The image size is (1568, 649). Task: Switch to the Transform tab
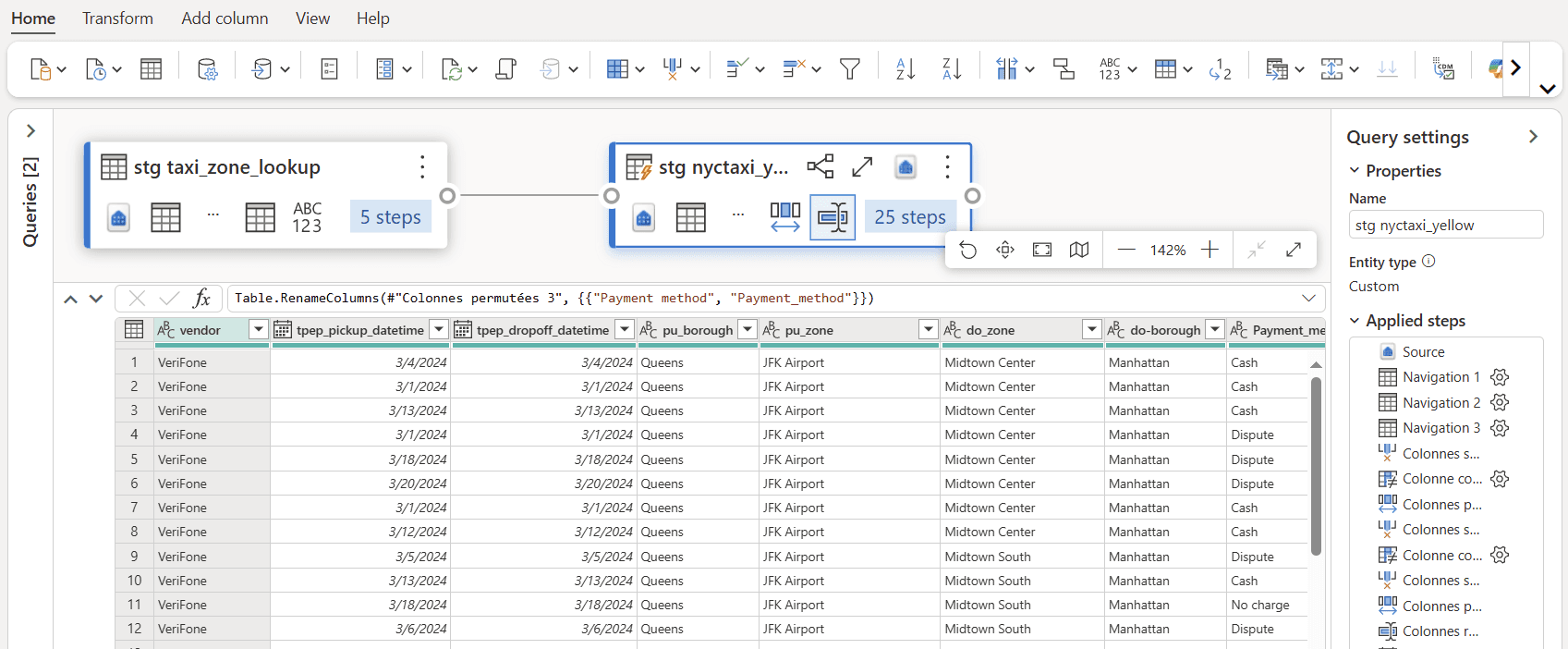tap(117, 18)
